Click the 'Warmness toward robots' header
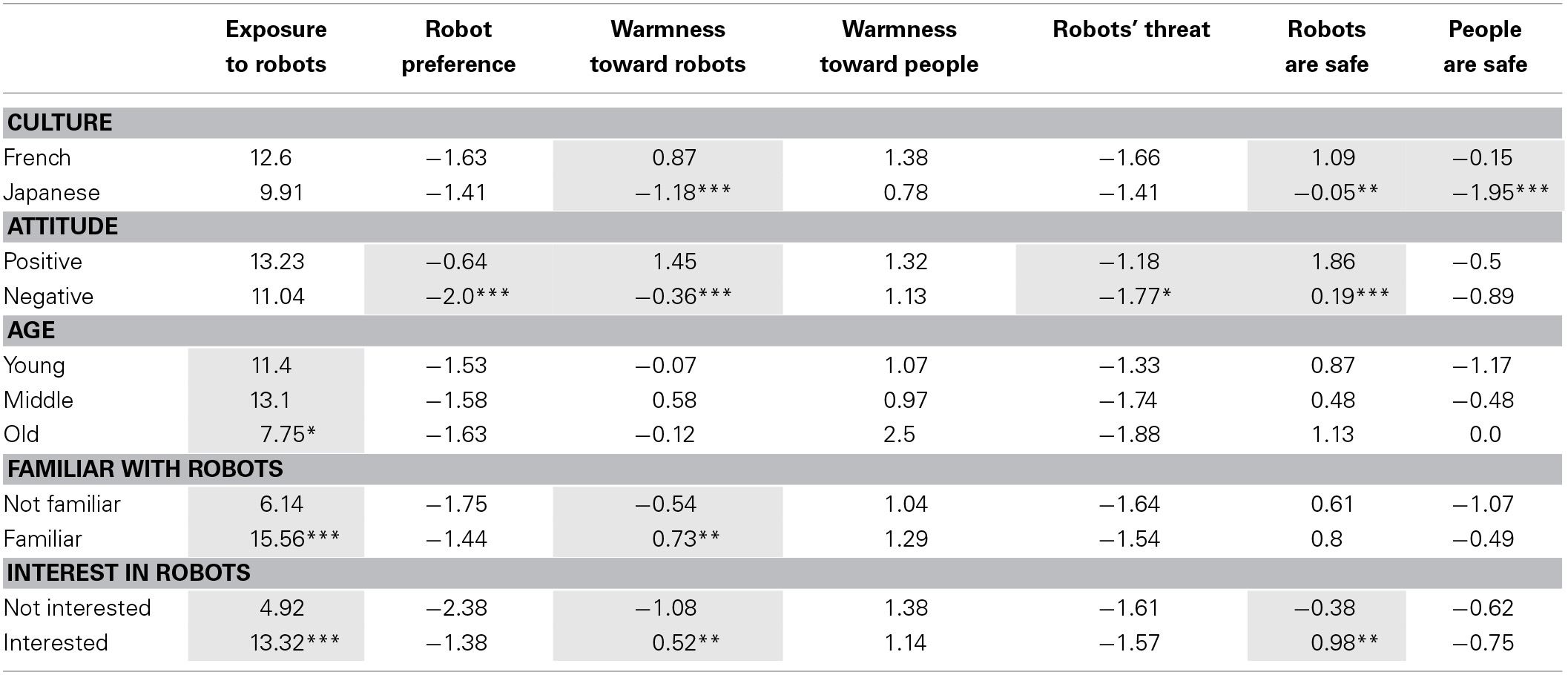 pyautogui.click(x=668, y=47)
